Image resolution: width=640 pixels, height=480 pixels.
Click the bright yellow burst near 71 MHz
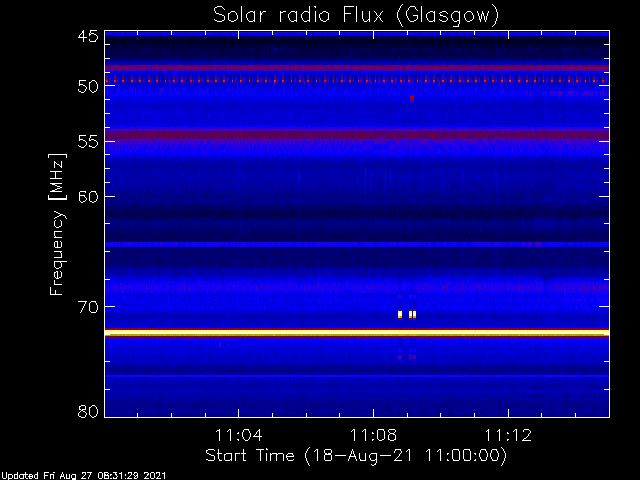407,314
